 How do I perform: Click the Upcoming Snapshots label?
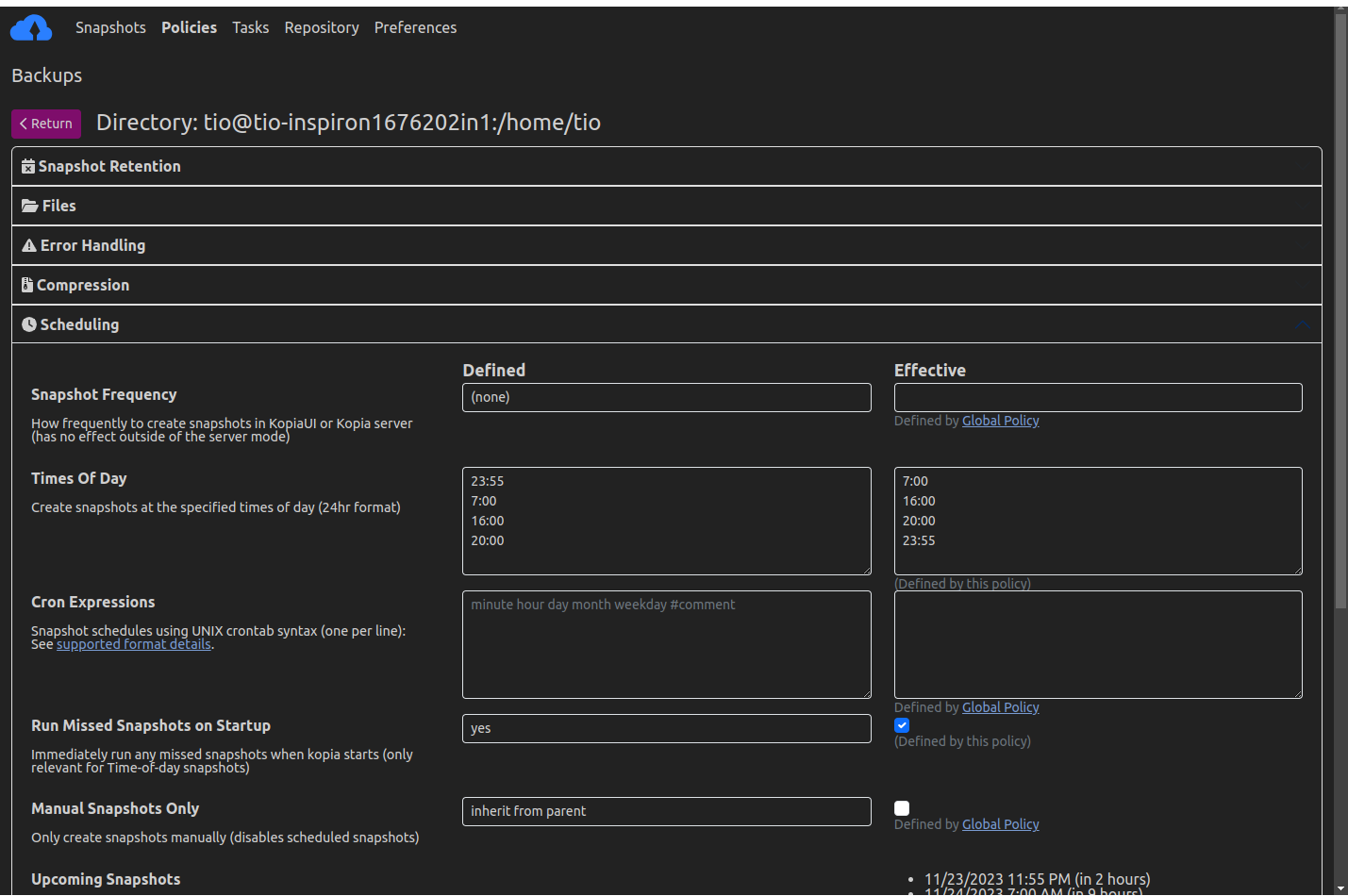point(106,879)
